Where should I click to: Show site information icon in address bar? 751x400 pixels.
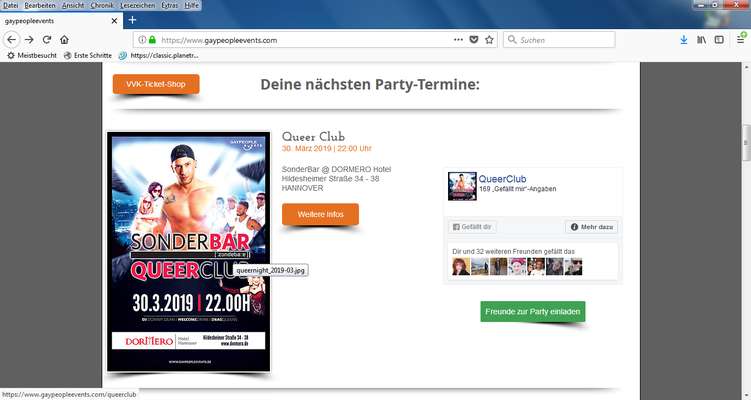(142, 40)
